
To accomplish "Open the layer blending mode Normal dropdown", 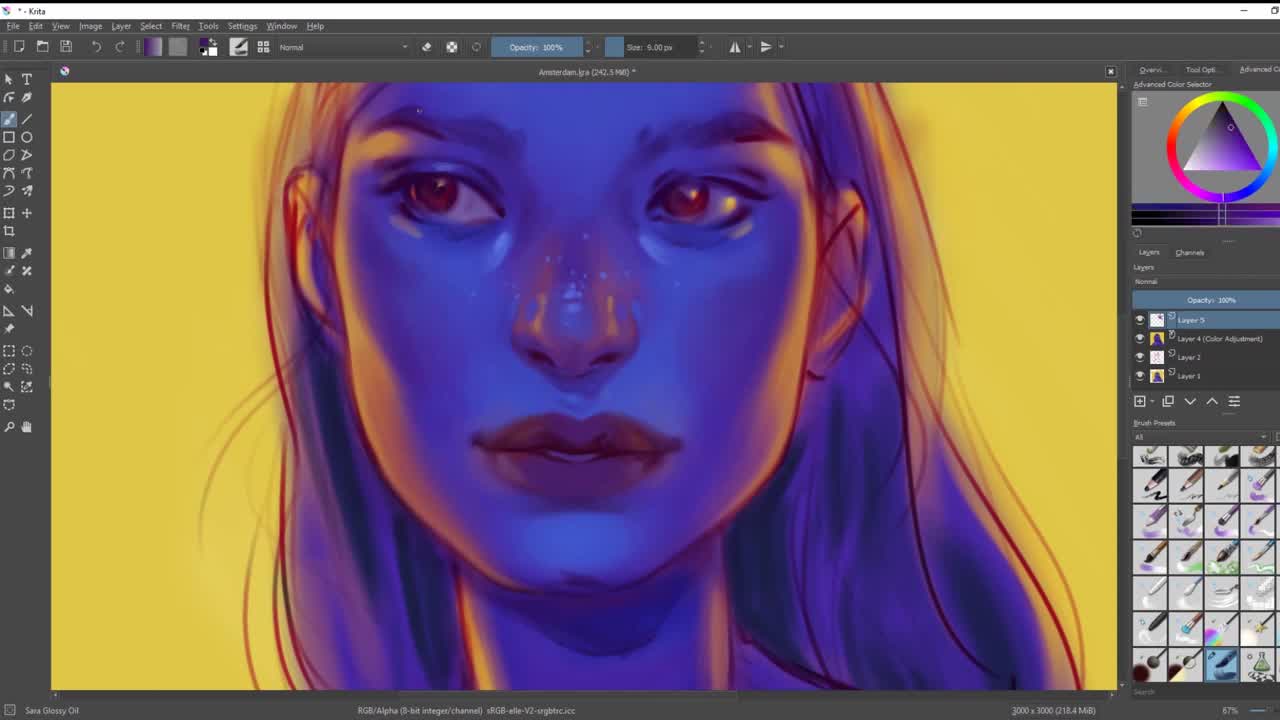I will [x=1206, y=282].
